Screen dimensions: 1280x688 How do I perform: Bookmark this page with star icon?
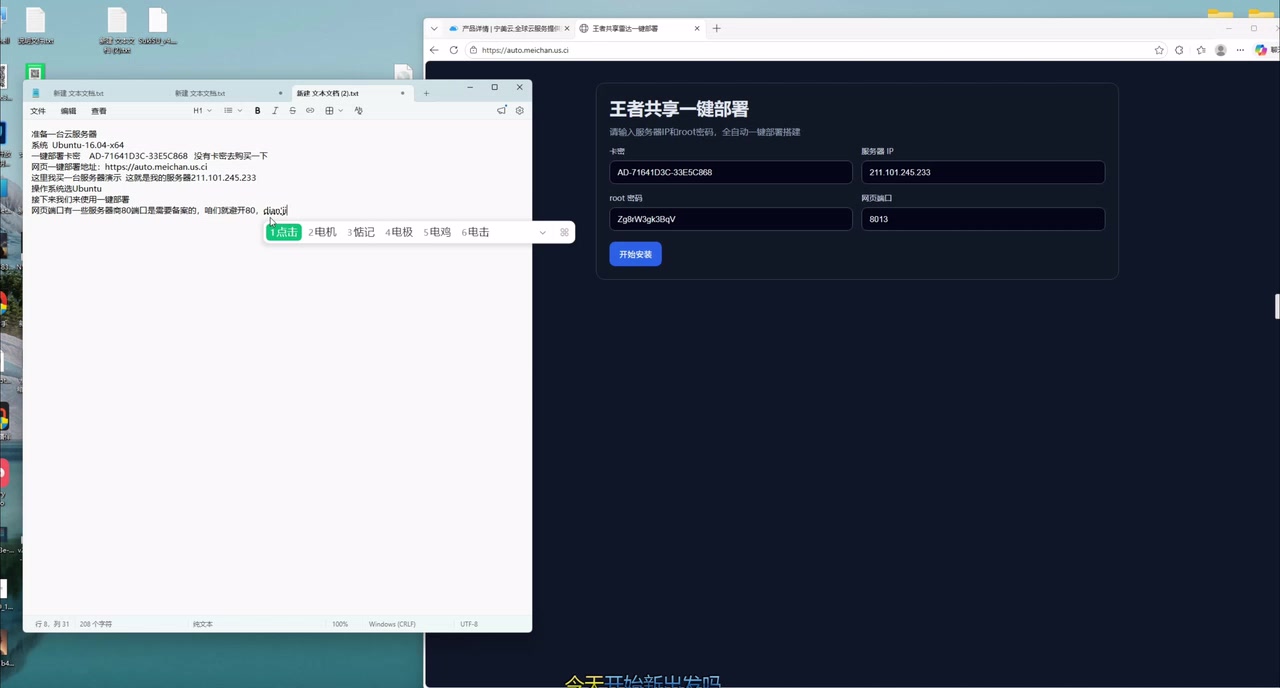[x=1159, y=50]
